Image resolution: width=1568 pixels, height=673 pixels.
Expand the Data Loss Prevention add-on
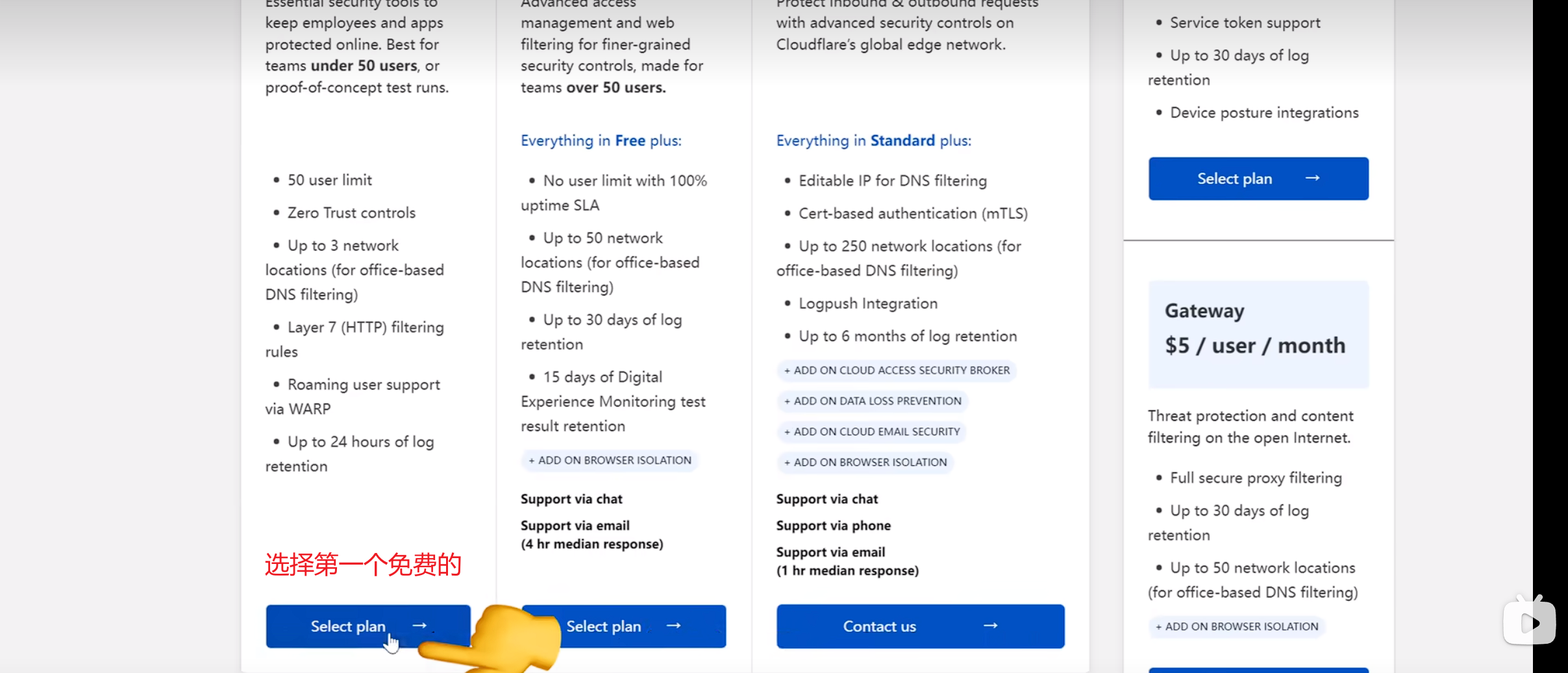[873, 401]
